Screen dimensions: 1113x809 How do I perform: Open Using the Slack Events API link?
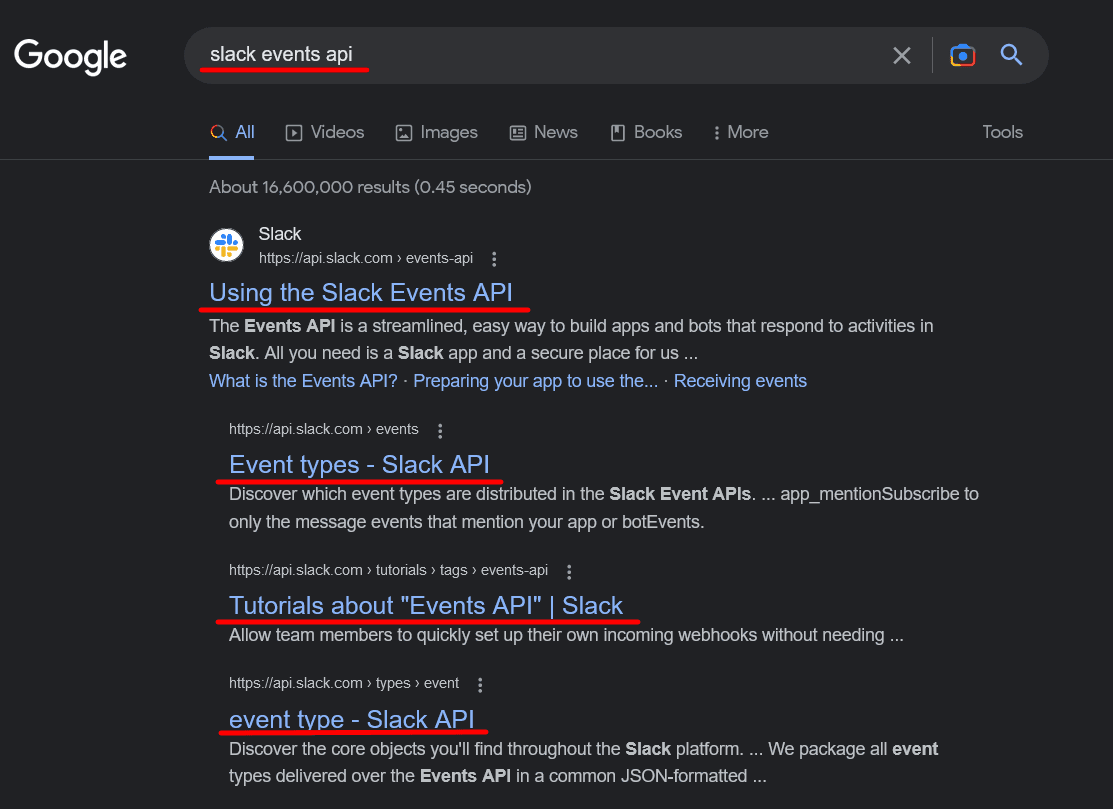coord(361,292)
